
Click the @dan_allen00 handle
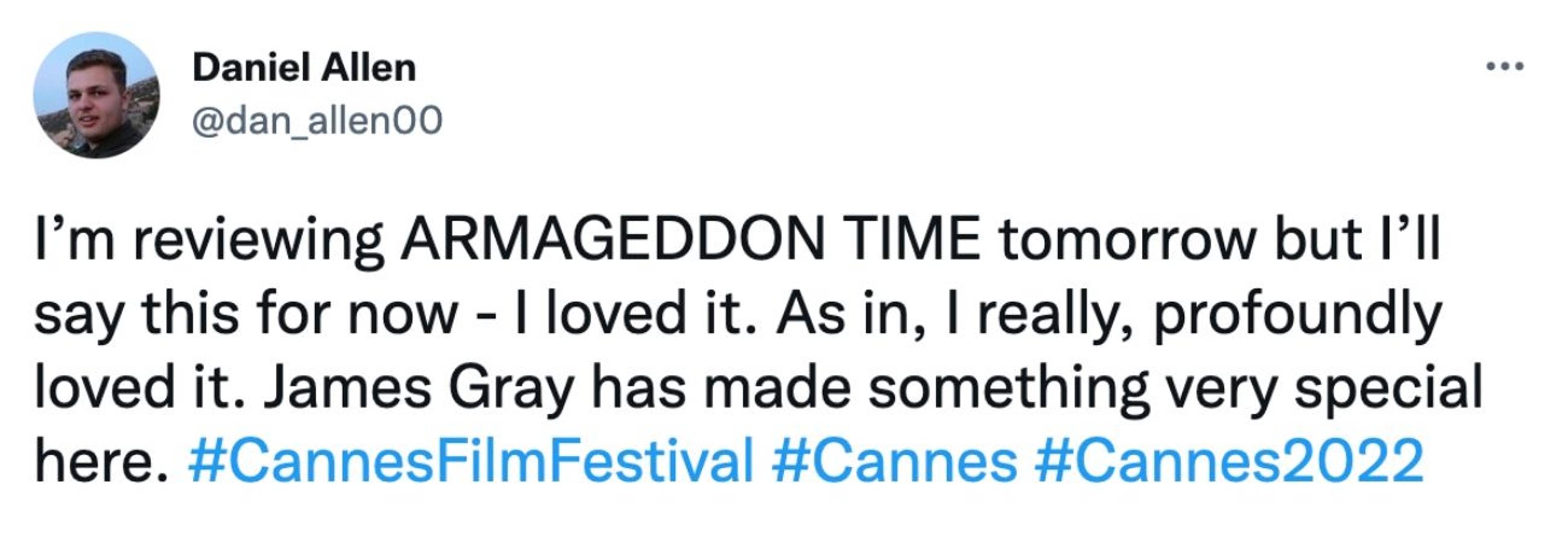[x=317, y=121]
